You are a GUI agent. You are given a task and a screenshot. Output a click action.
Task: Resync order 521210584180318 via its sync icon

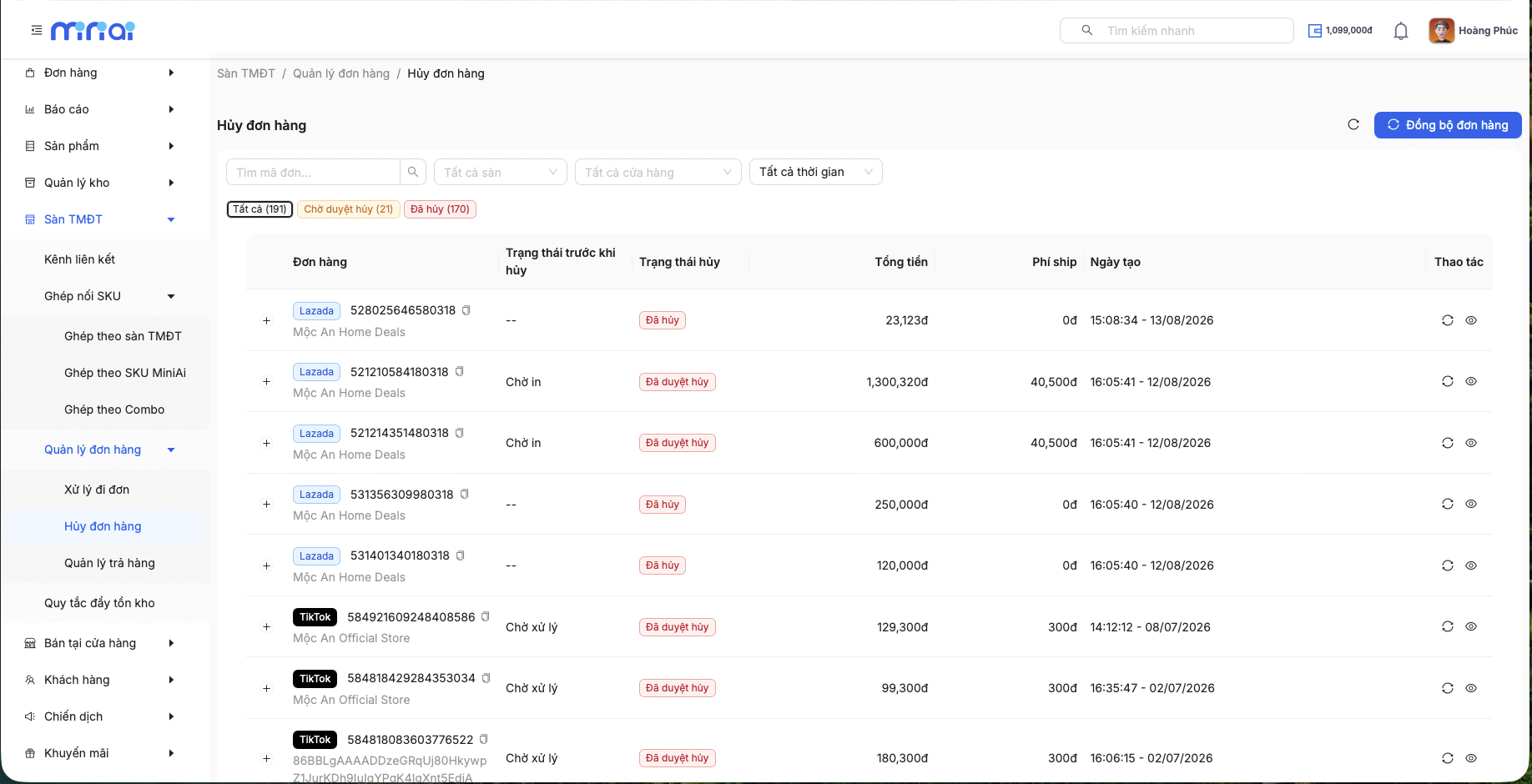1448,381
